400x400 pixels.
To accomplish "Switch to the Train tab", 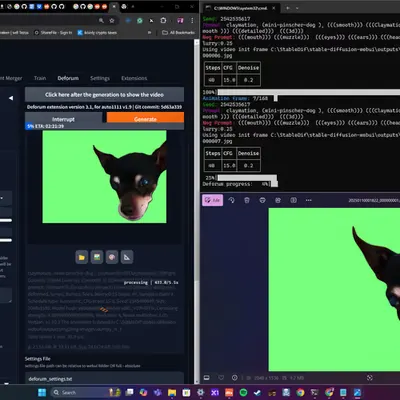I will click(40, 78).
